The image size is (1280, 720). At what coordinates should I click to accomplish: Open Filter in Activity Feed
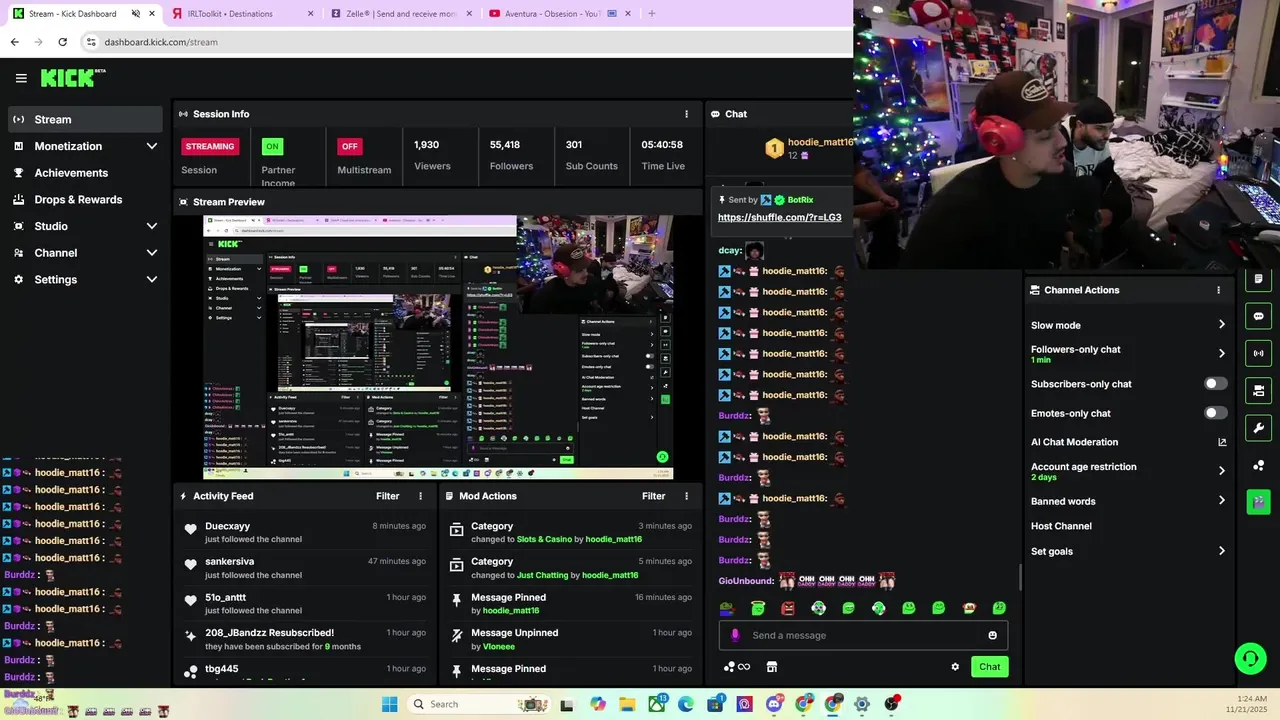[x=387, y=496]
